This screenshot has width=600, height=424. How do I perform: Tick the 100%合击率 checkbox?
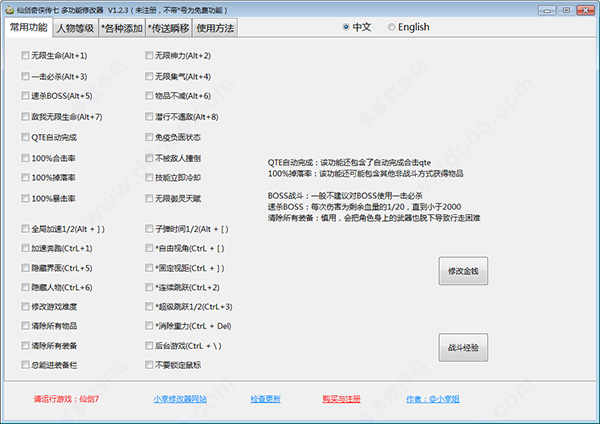tap(25, 158)
